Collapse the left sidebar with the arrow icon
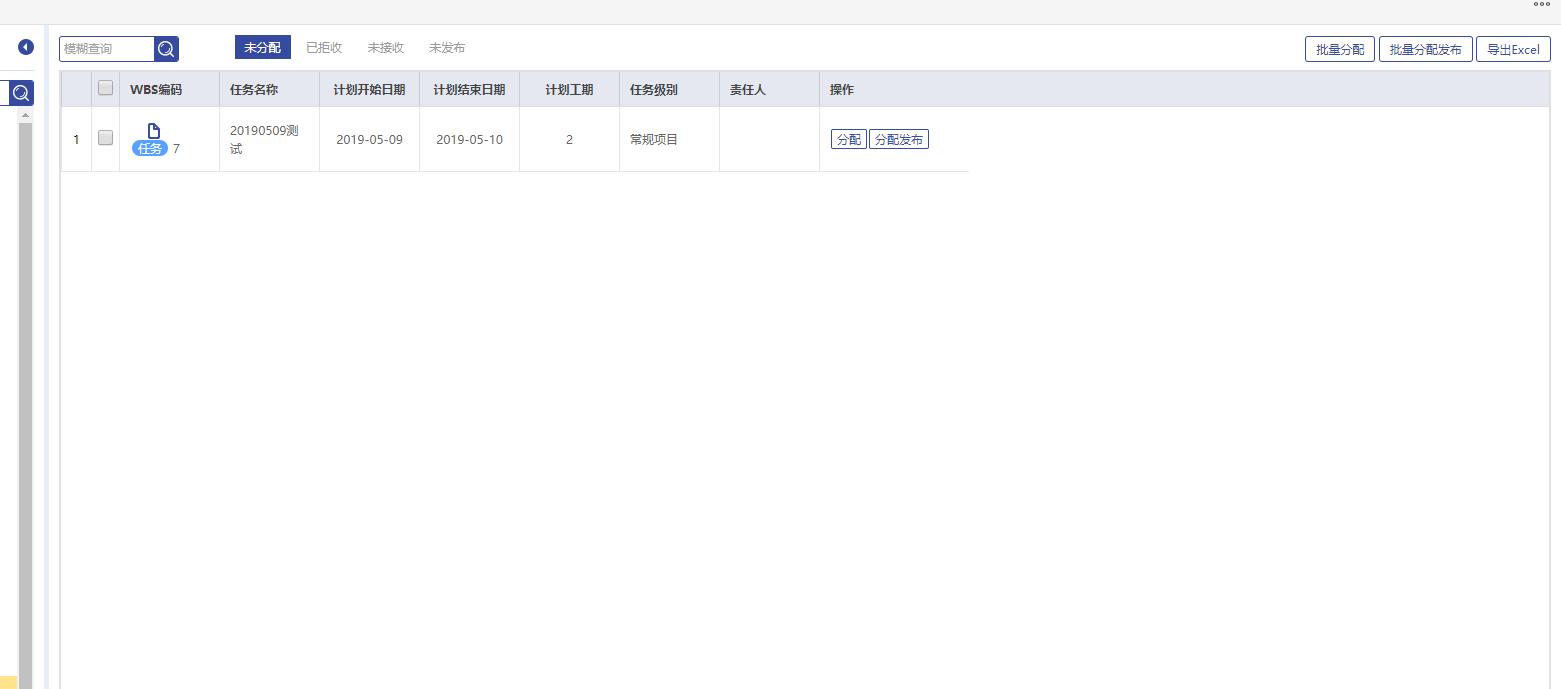The image size is (1561, 689). 26,47
